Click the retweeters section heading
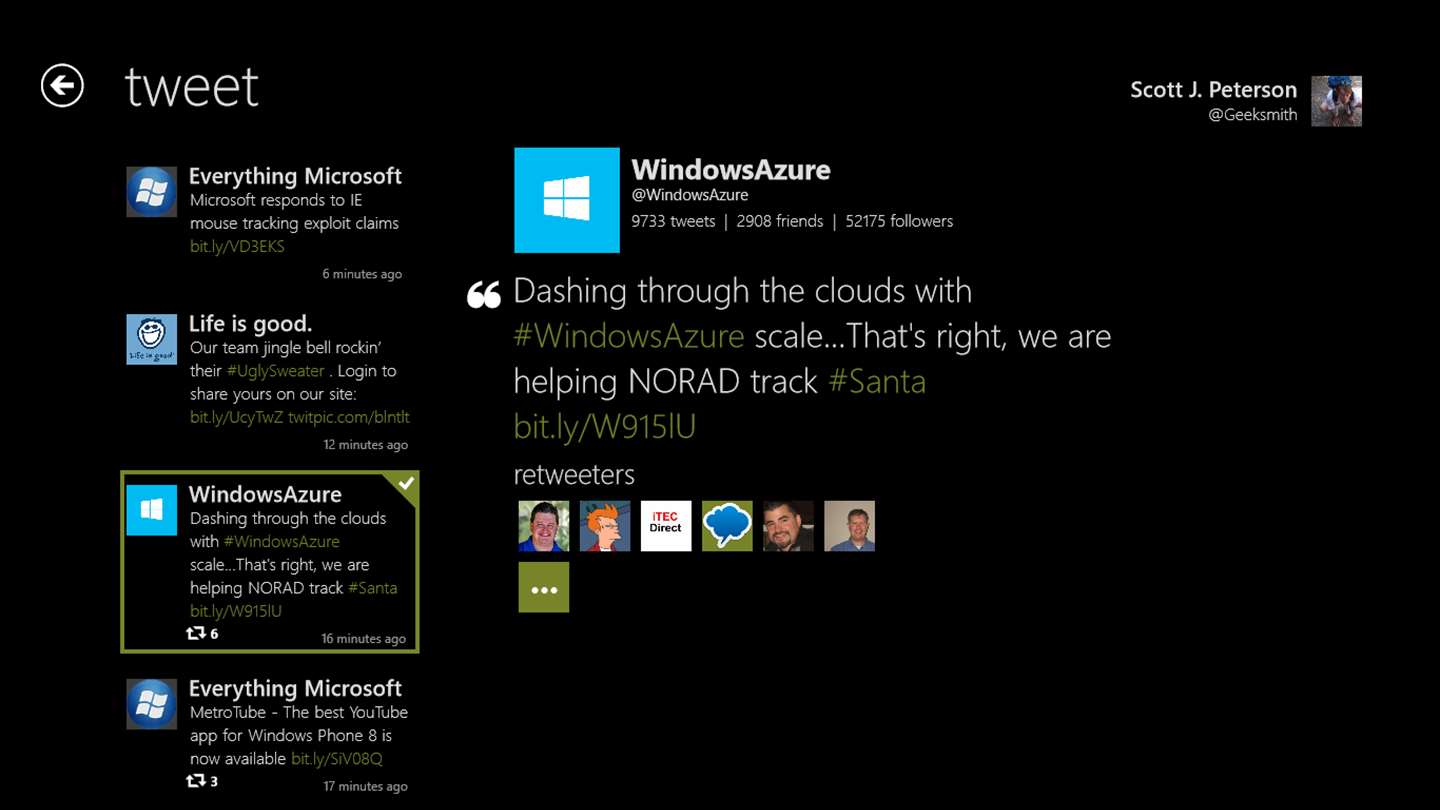 pos(574,474)
